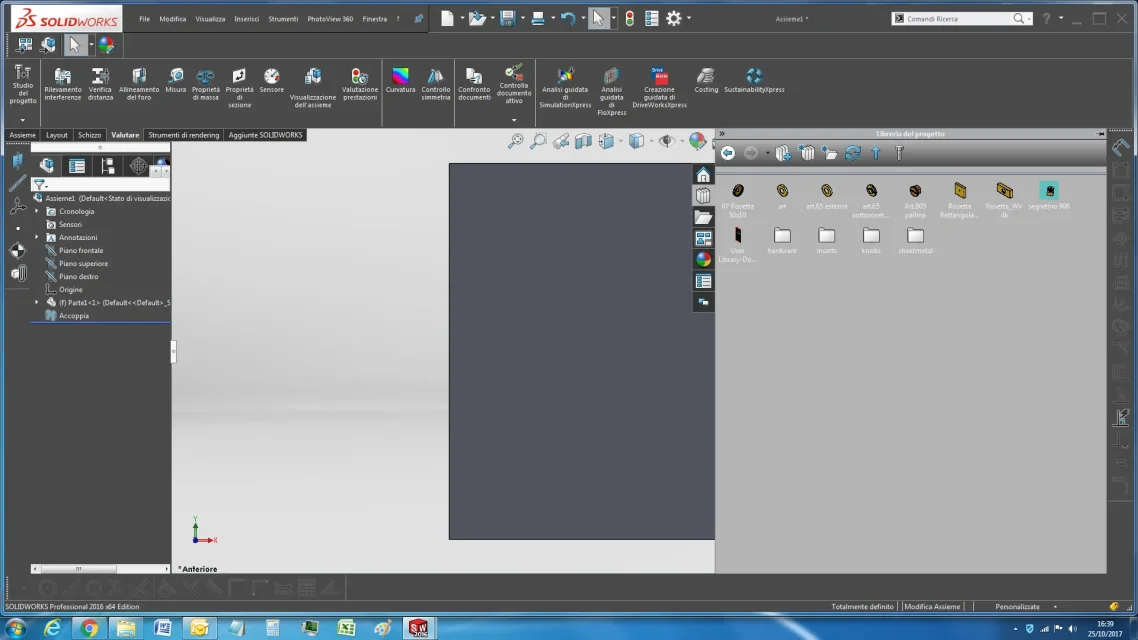This screenshot has height=640, width=1138.
Task: Expand the Cronologia tree node
Action: (x=37, y=211)
